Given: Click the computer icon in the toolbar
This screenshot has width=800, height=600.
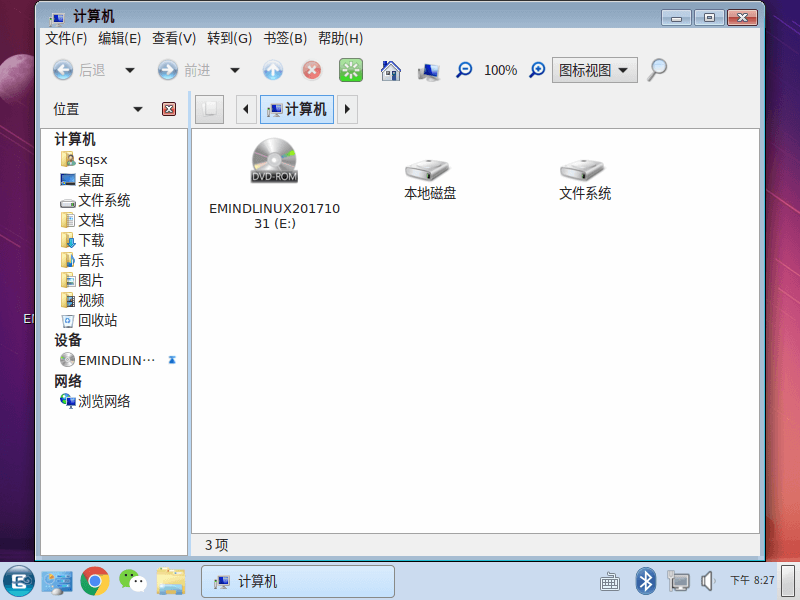Looking at the screenshot, I should coord(429,70).
